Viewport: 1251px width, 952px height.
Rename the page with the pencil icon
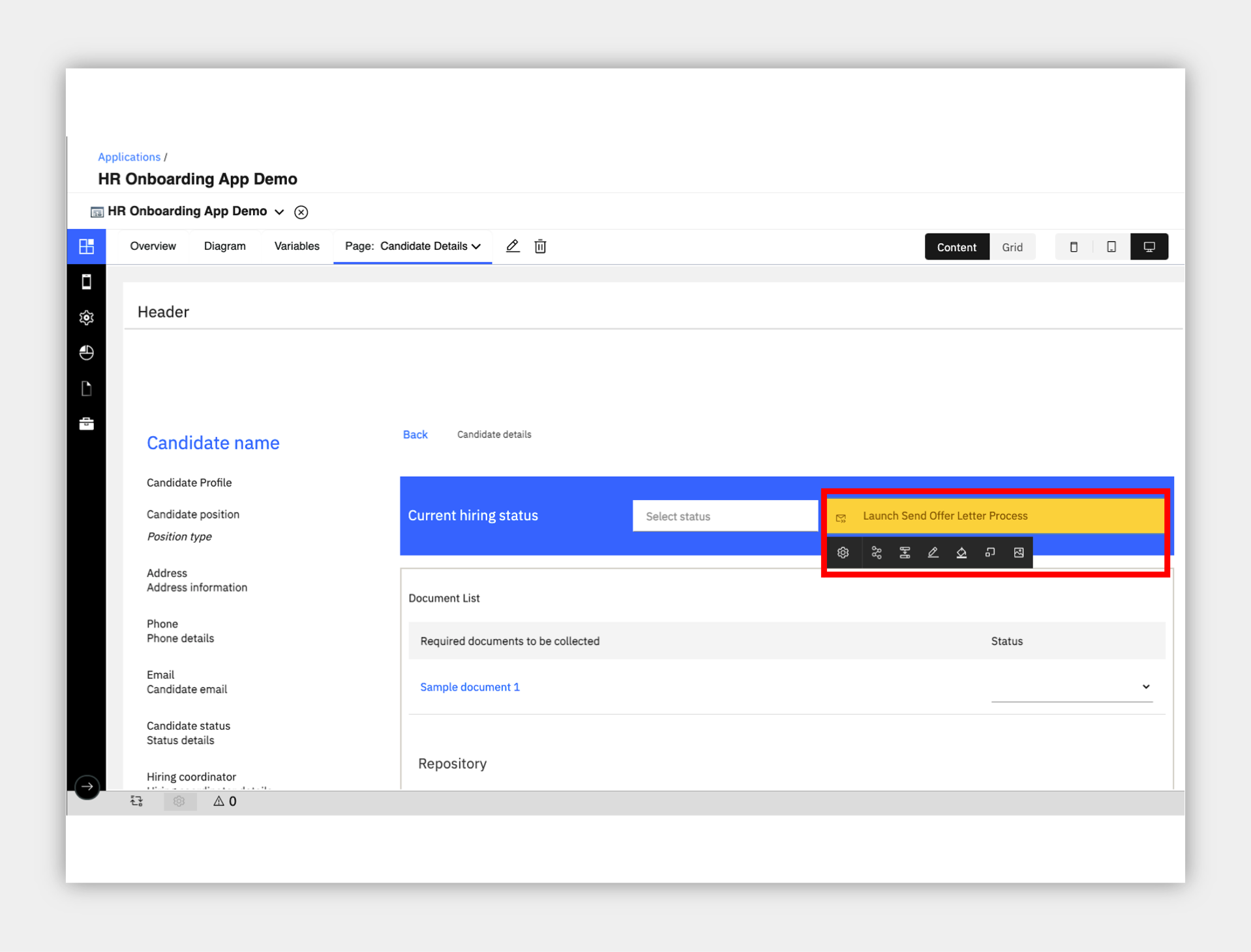point(513,246)
